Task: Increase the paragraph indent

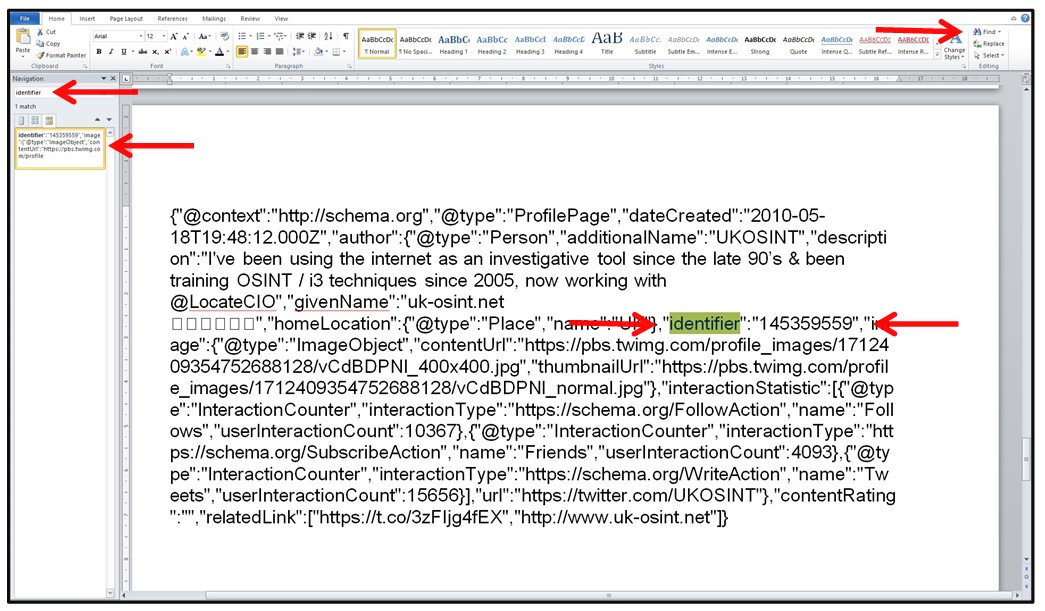Action: 312,36
